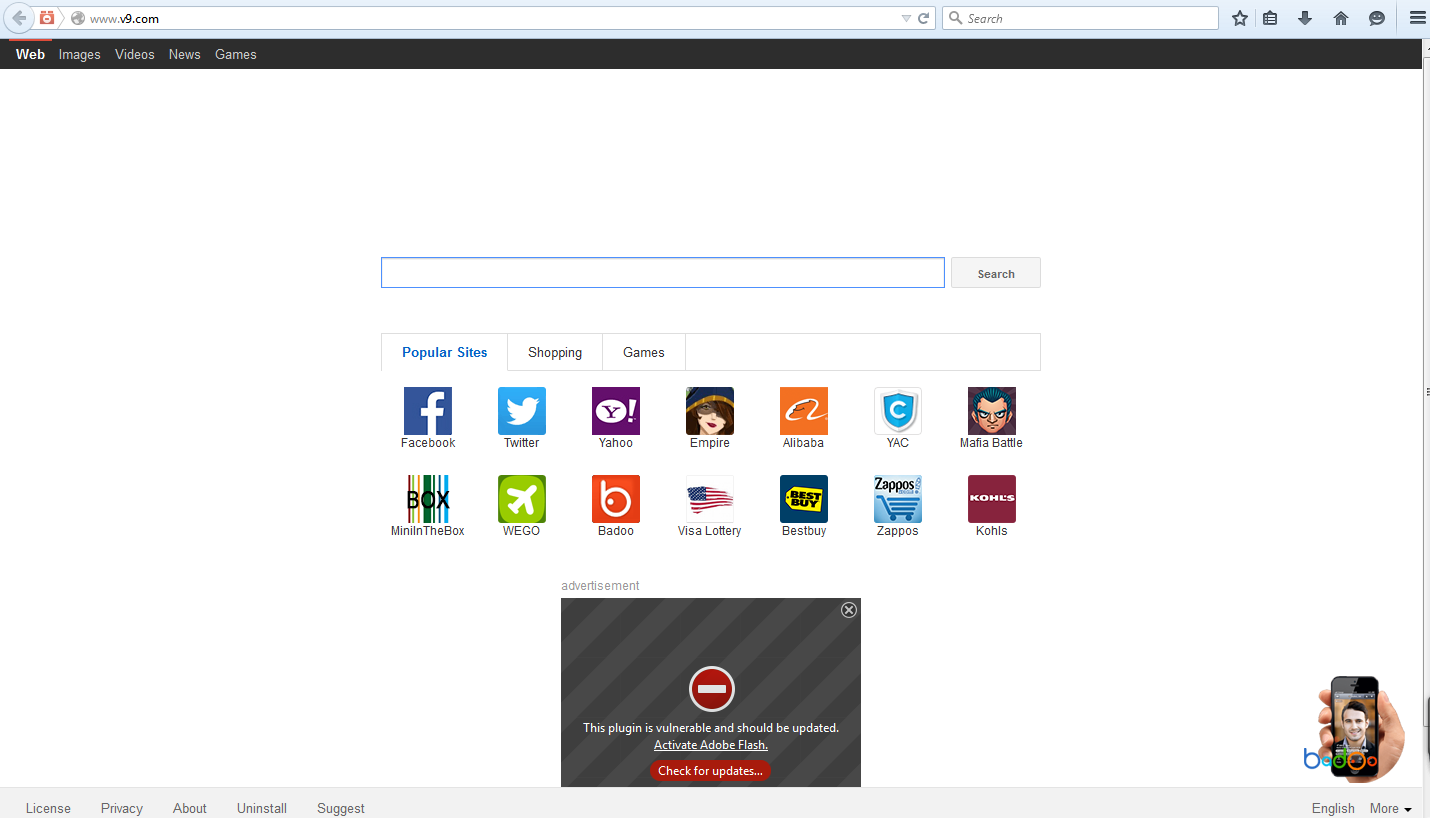Select Games in the top navigation bar
This screenshot has height=818, width=1430.
click(x=236, y=54)
